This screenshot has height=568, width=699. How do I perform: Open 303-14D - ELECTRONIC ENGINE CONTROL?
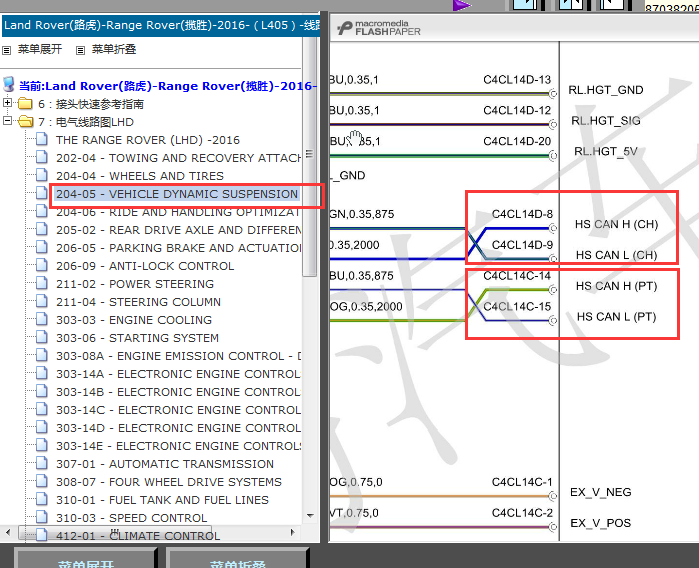(178, 428)
